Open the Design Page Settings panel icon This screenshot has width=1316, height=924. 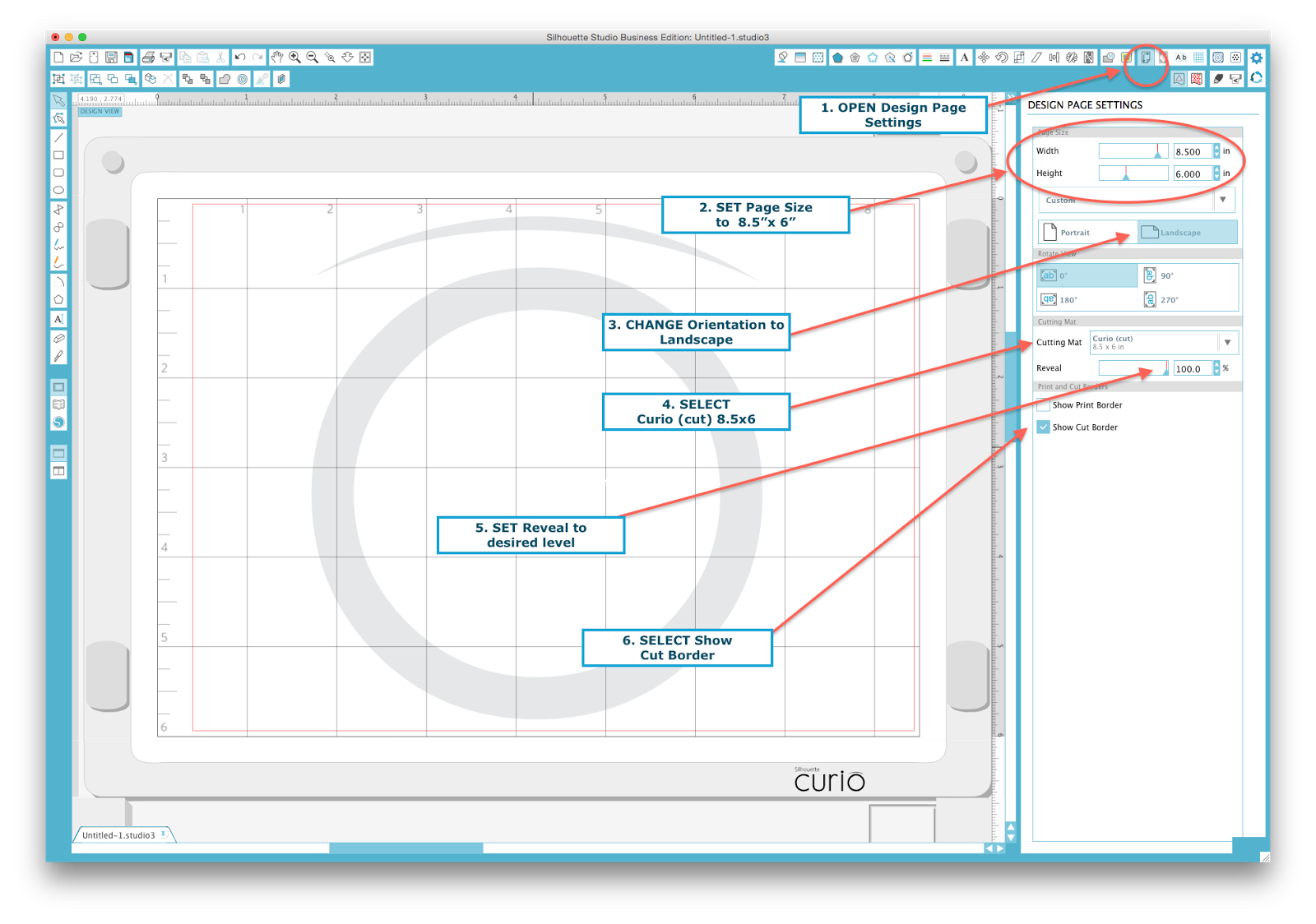pyautogui.click(x=1145, y=58)
